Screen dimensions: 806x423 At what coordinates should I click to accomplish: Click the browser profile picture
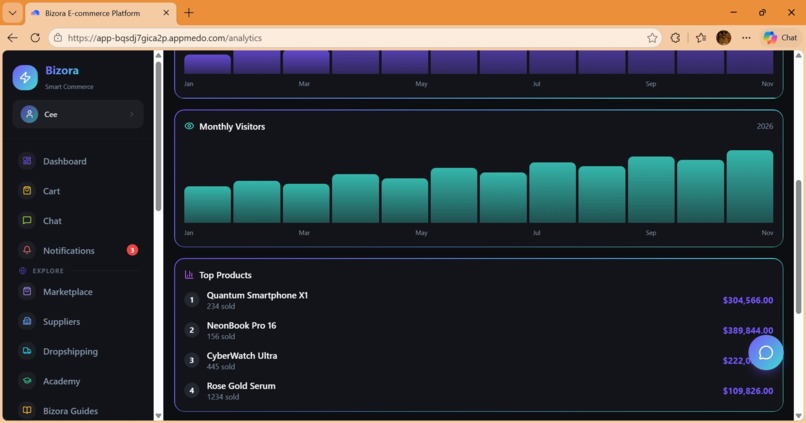click(723, 38)
